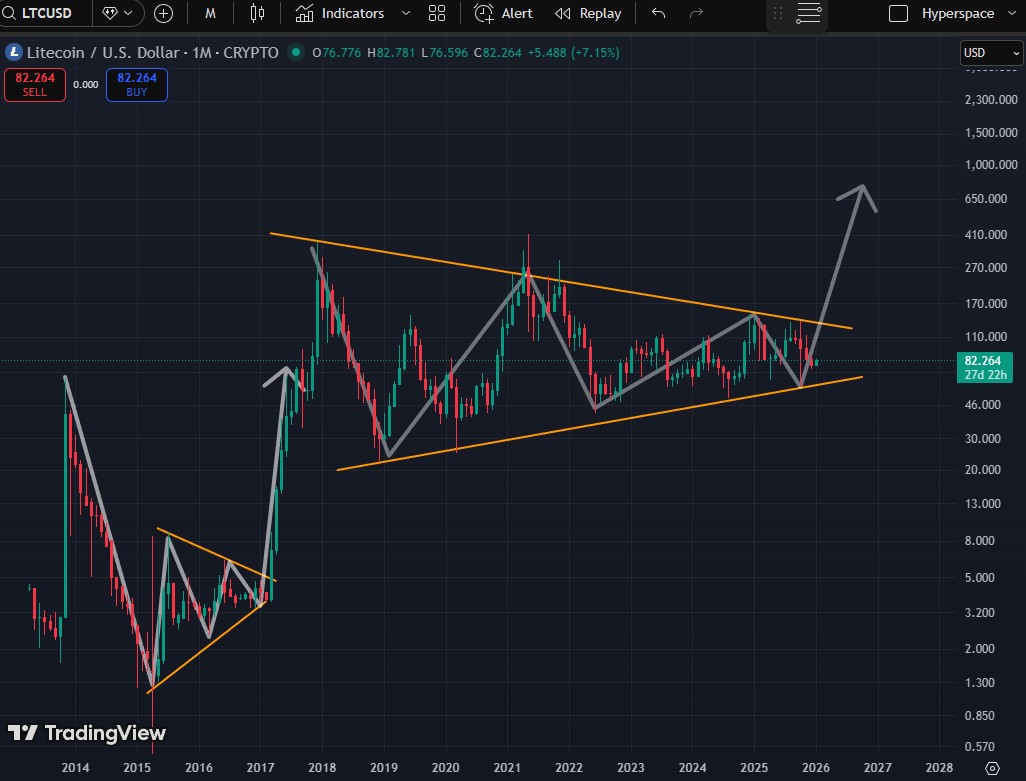The width and height of the screenshot is (1026, 781).
Task: Click the green market status dot
Action: pyautogui.click(x=296, y=52)
